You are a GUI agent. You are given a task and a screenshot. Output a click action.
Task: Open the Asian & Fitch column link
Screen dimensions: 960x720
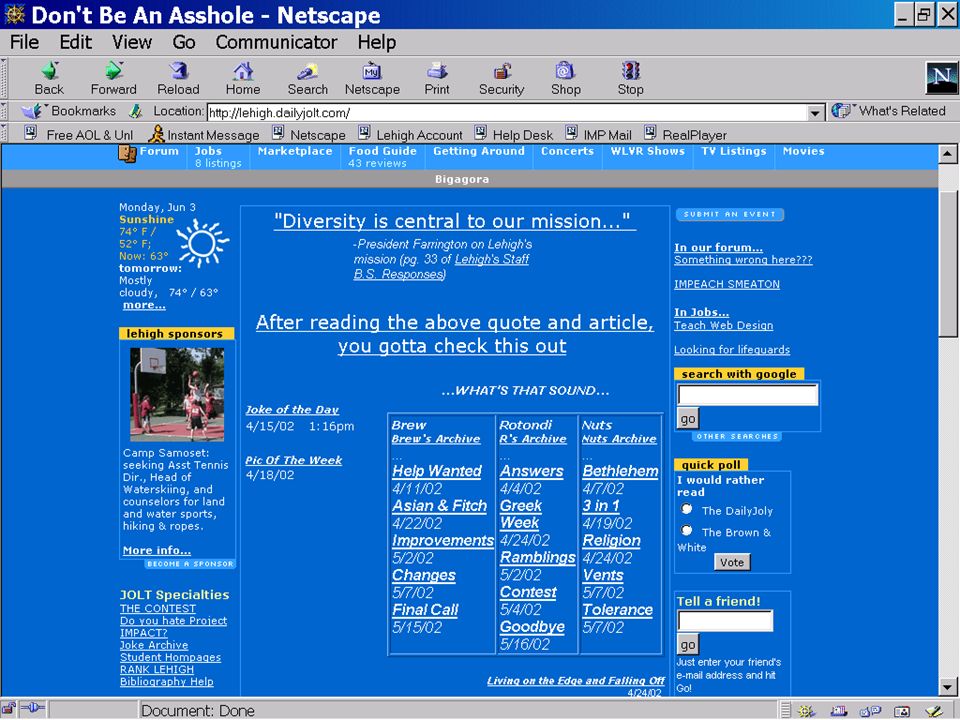[x=440, y=506]
